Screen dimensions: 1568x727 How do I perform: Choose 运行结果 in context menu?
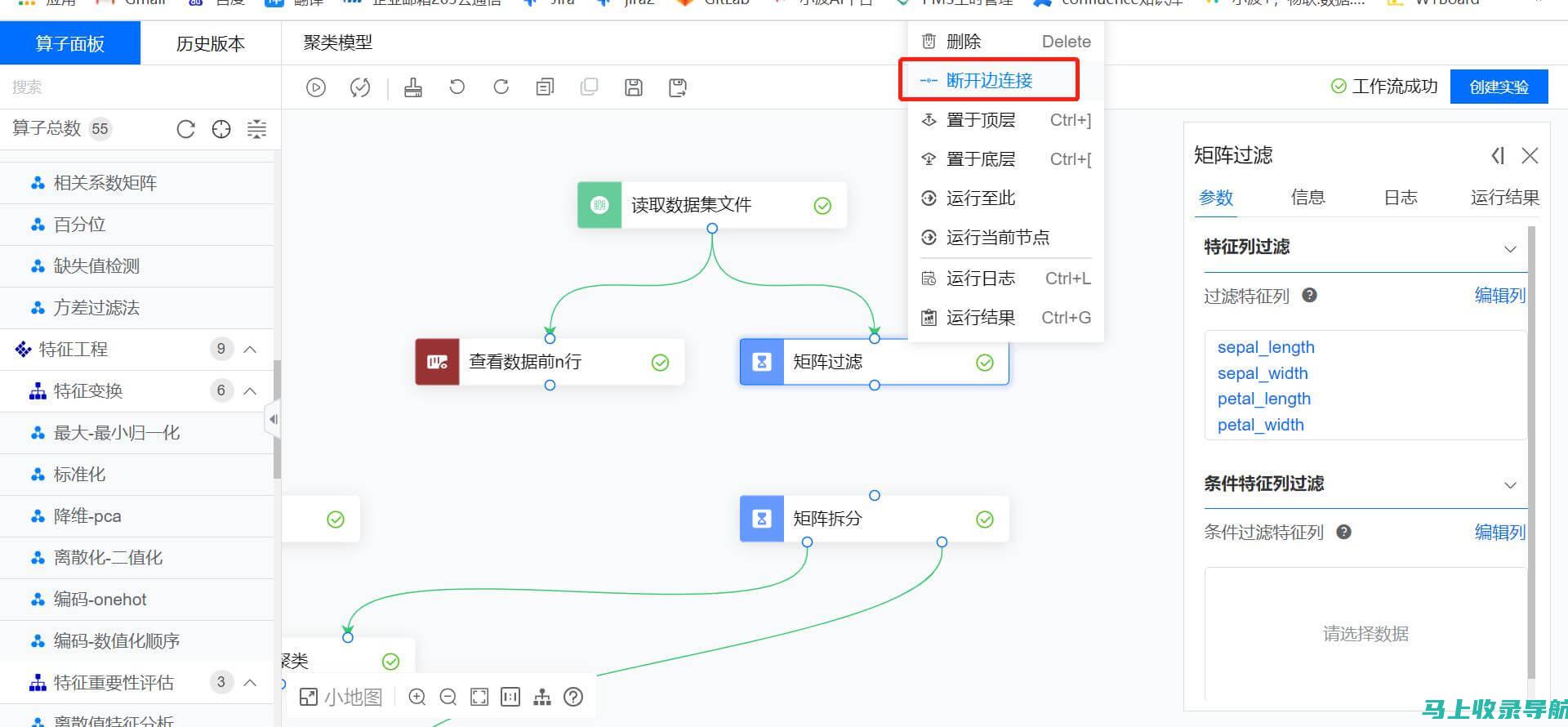(x=1006, y=318)
